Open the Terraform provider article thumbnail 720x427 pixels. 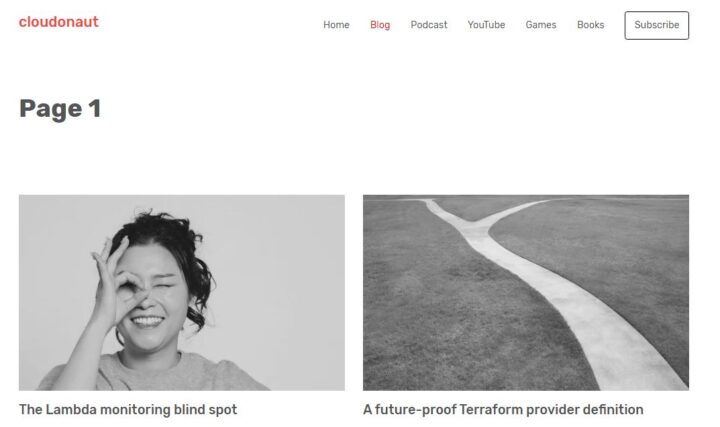click(526, 292)
